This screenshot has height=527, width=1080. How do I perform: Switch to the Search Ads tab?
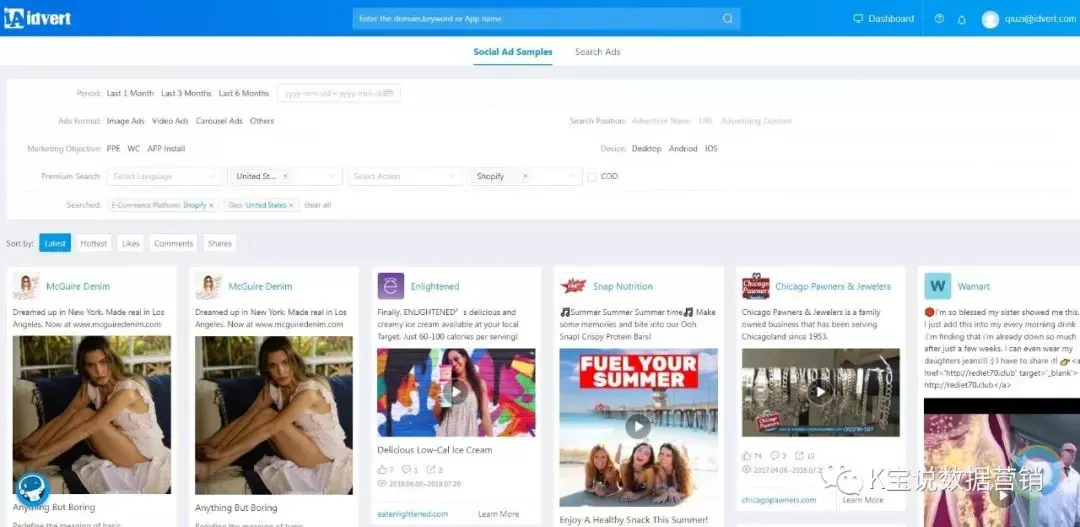[x=597, y=52]
